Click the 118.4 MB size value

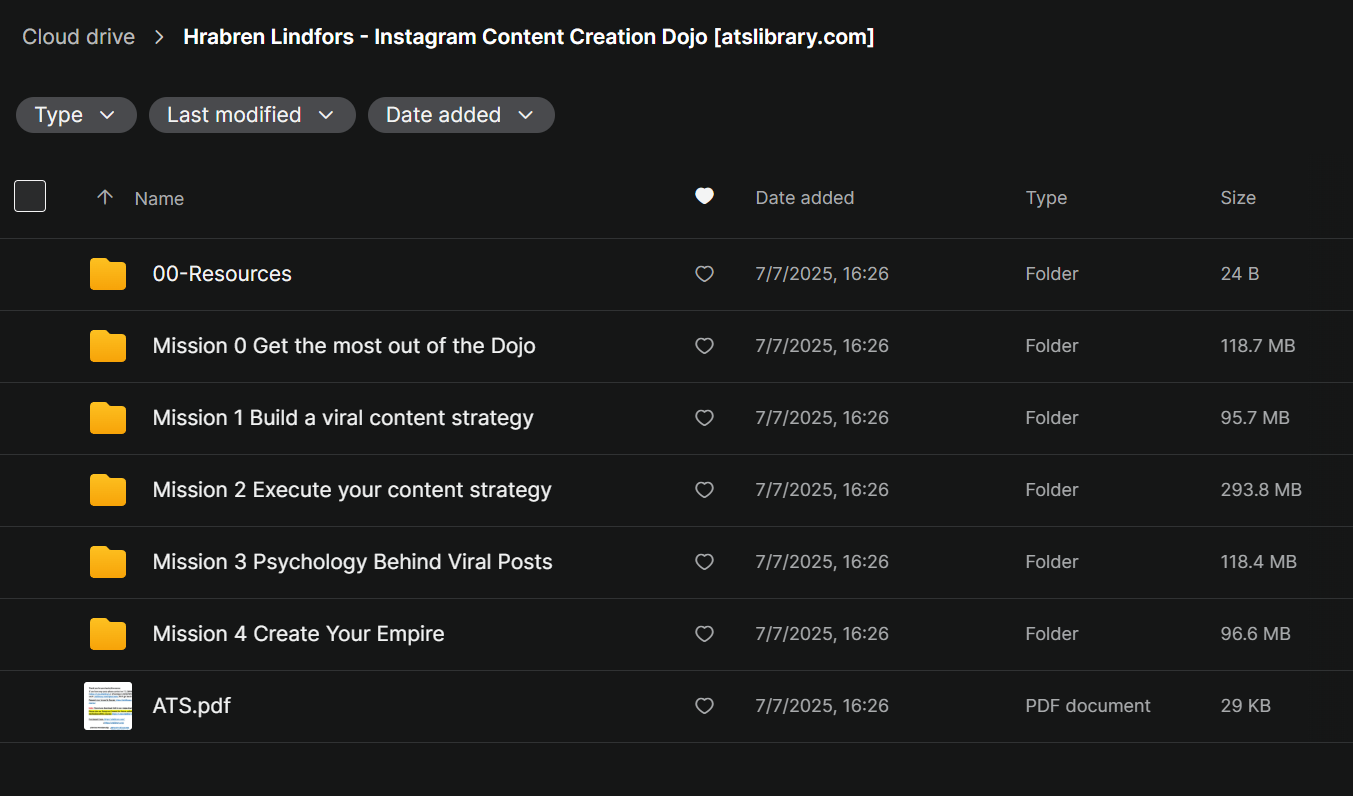pyautogui.click(x=1259, y=562)
